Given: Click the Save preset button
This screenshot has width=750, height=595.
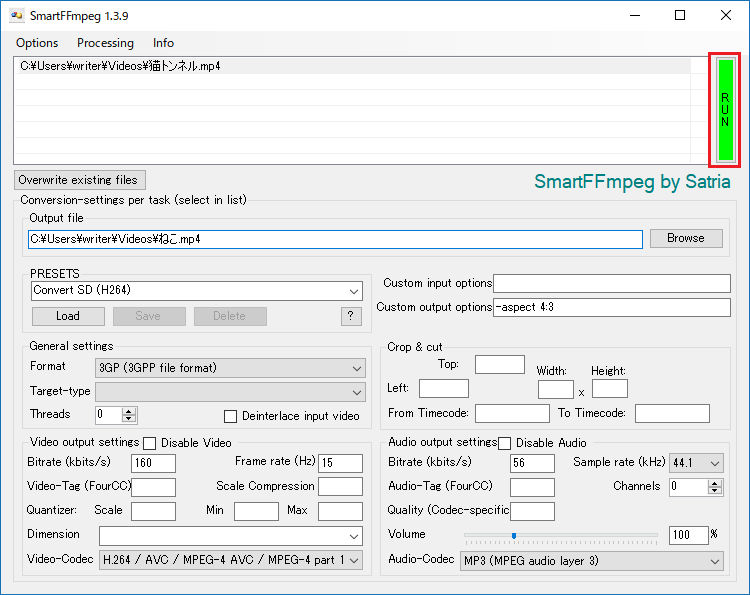Looking at the screenshot, I should [x=149, y=316].
